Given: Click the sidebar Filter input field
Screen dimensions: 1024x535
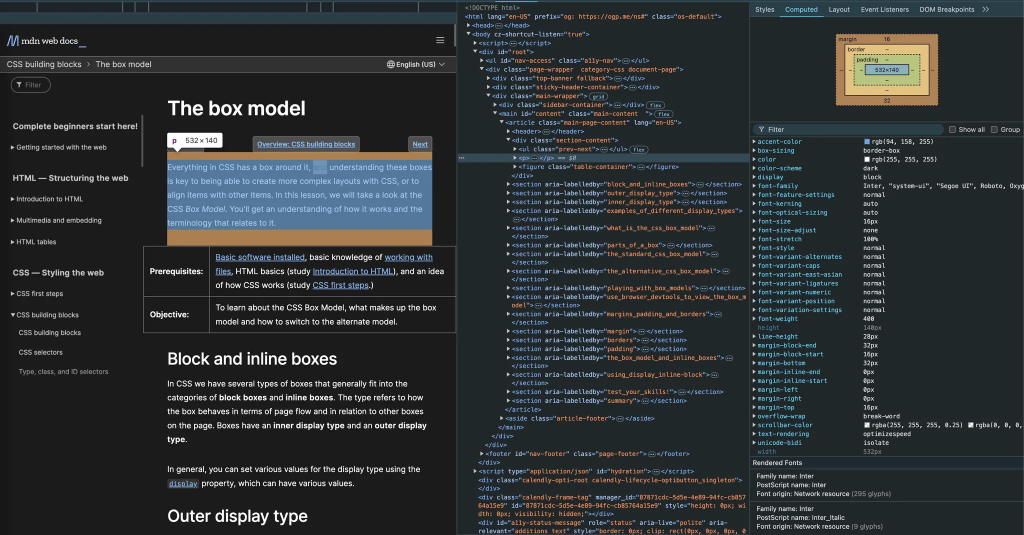Looking at the screenshot, I should pos(31,85).
